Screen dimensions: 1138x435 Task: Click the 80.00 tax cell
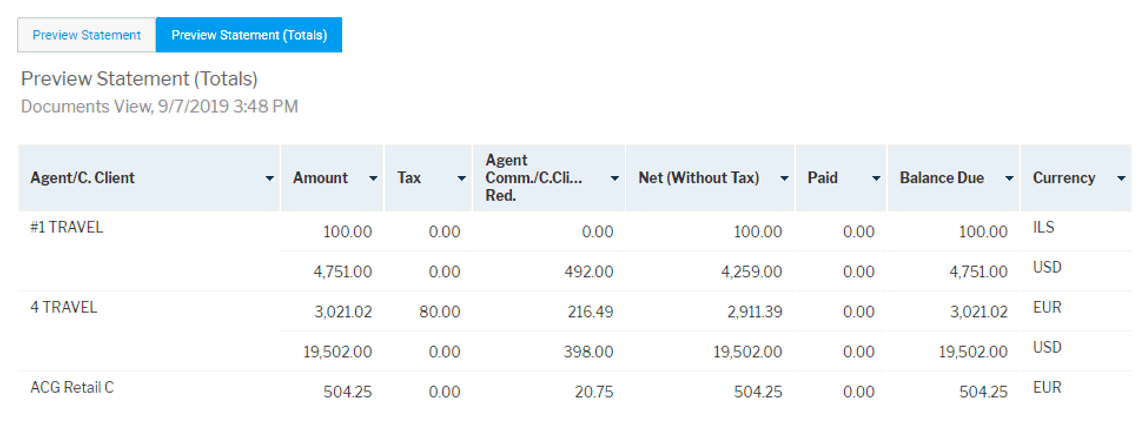click(x=441, y=312)
